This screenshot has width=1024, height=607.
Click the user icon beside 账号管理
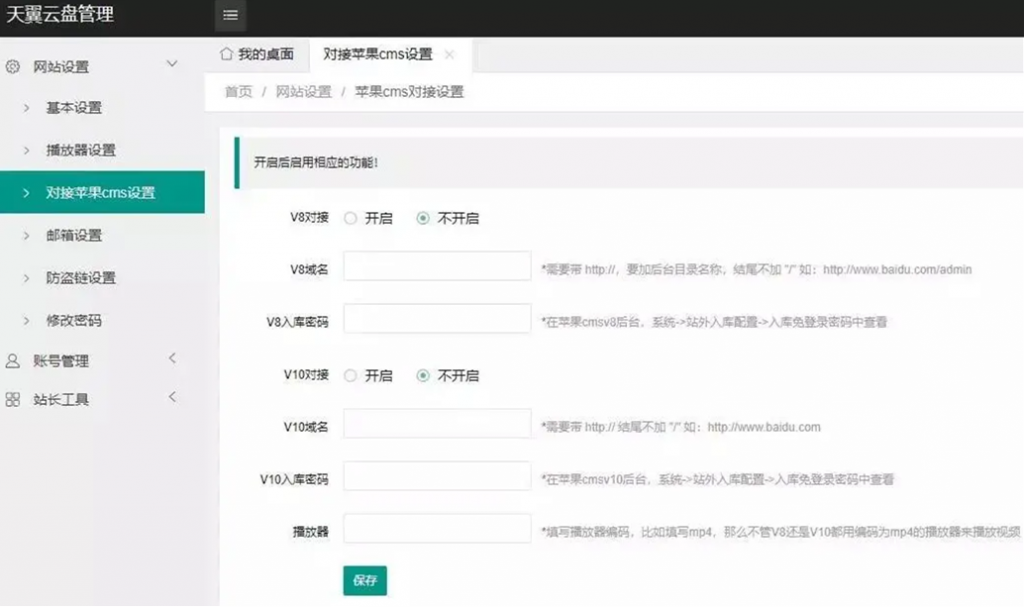(11, 362)
